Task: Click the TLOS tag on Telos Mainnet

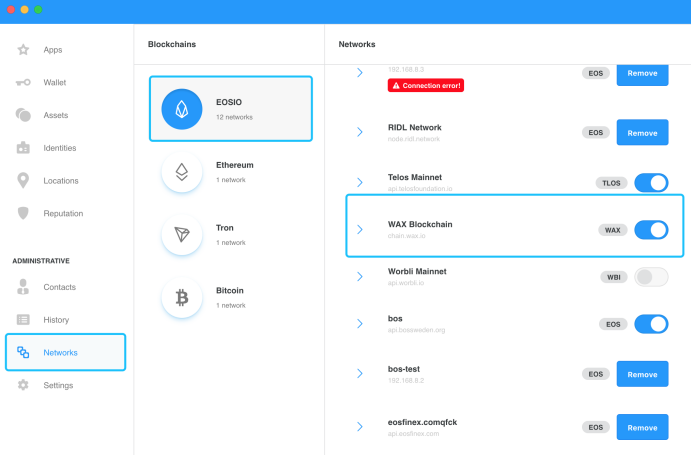Action: (611, 183)
